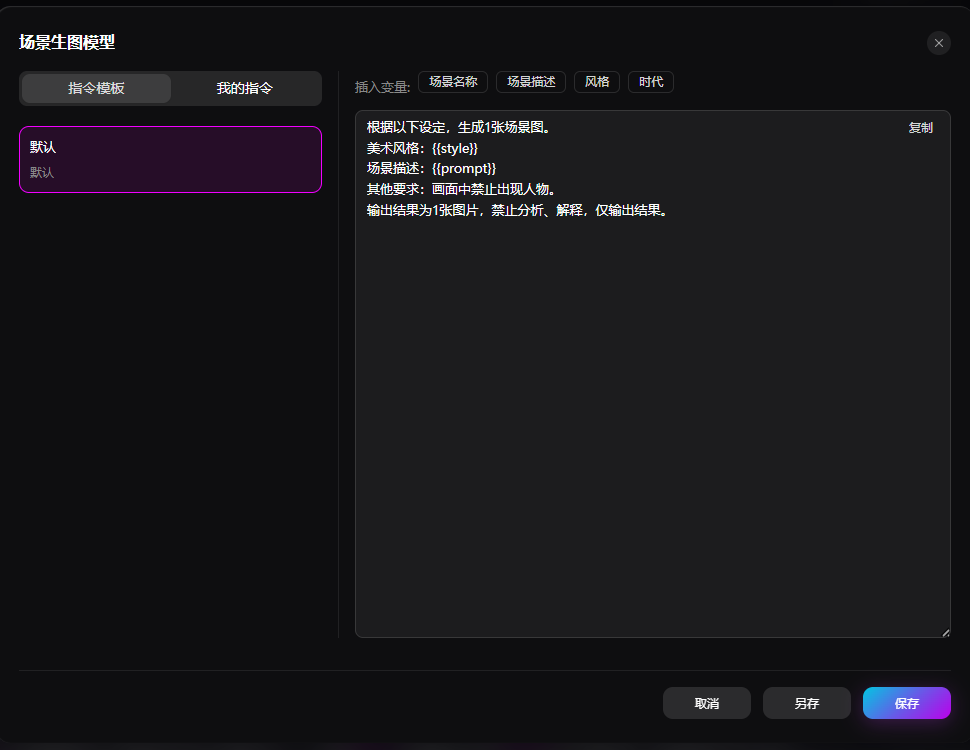Click the line 场景描述：{{prompt}}

[x=431, y=168]
